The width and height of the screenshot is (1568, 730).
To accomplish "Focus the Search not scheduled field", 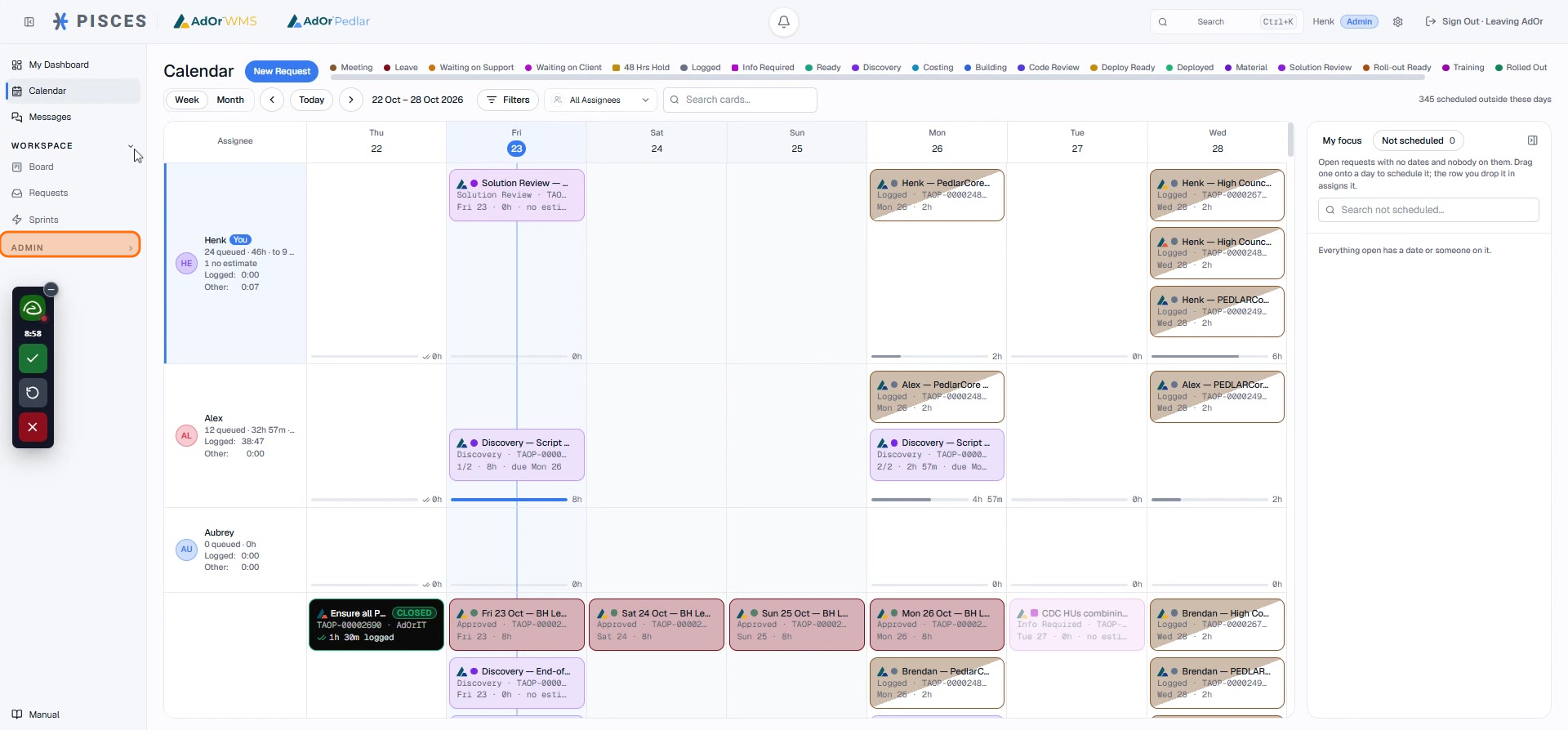I will coord(1428,210).
